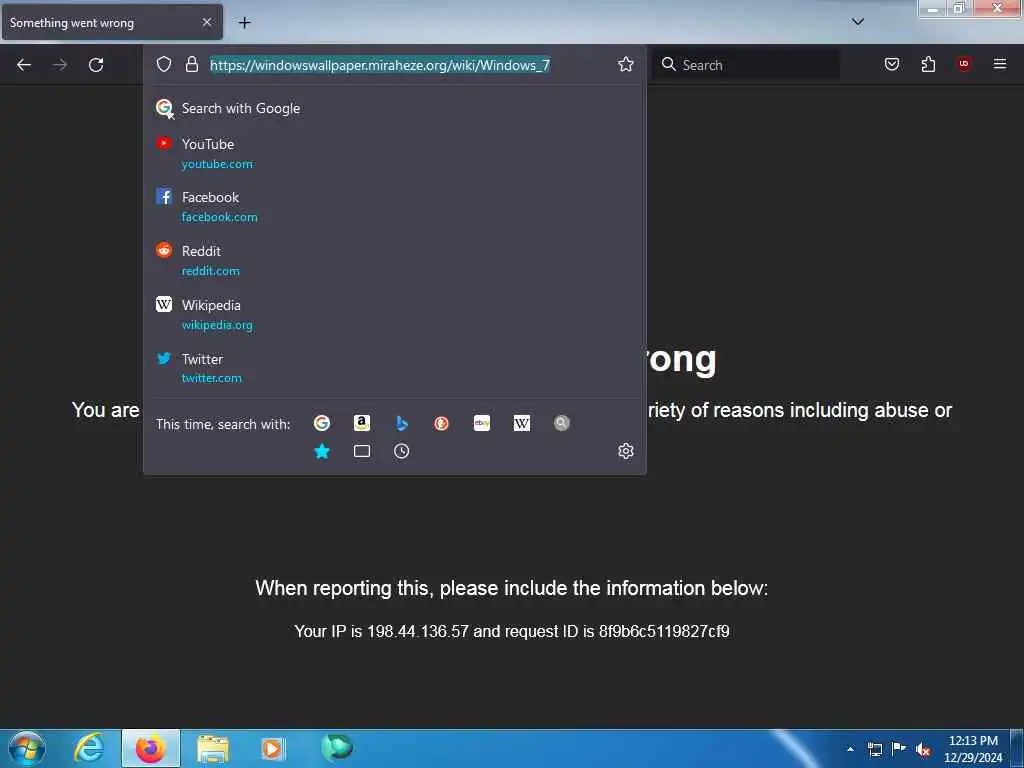Open the Extensions puzzle icon

pyautogui.click(x=928, y=64)
